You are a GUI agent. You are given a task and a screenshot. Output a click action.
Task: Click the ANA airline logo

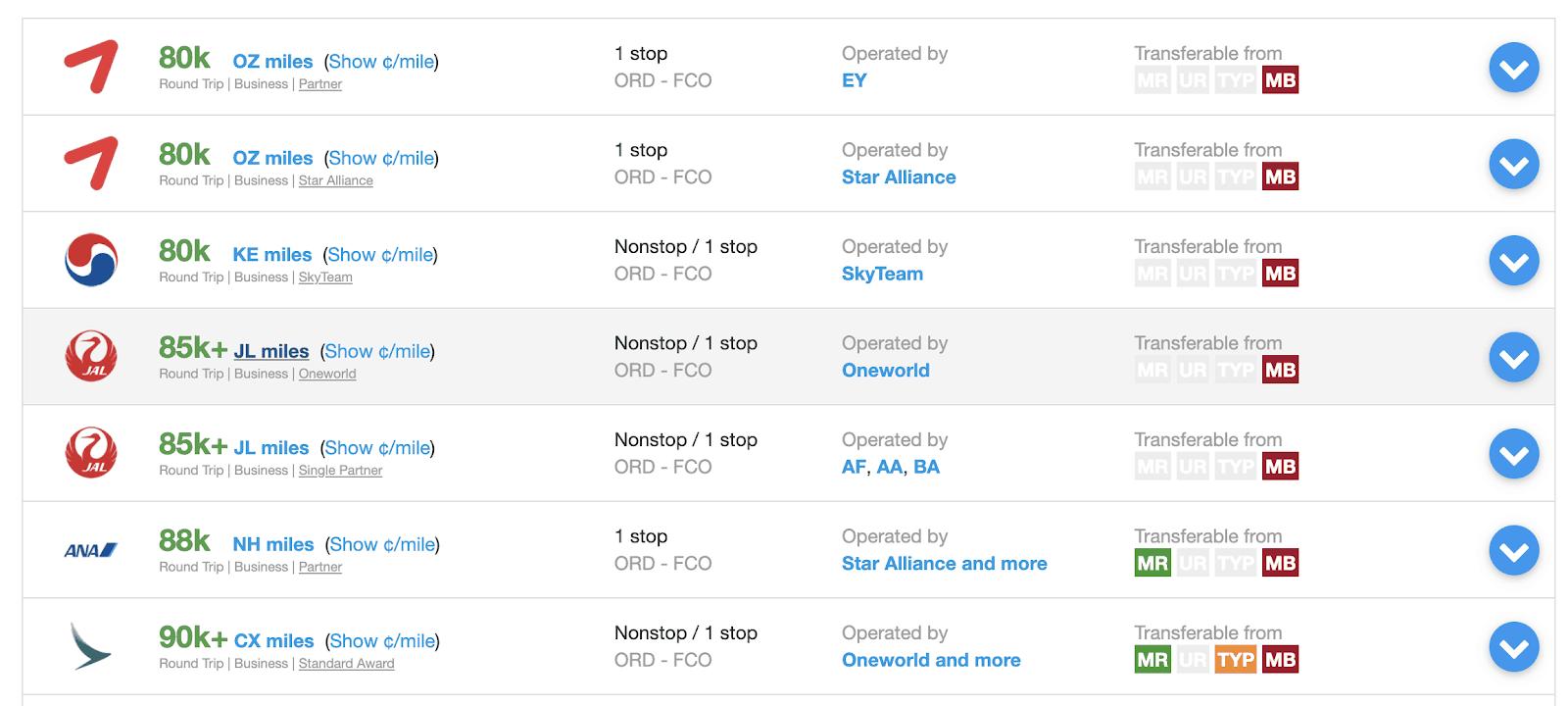coord(91,550)
